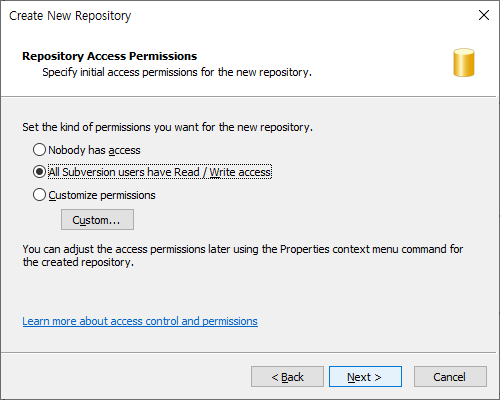500x400 pixels.
Task: Select the Nobody has access radio button
Action: coord(39,150)
